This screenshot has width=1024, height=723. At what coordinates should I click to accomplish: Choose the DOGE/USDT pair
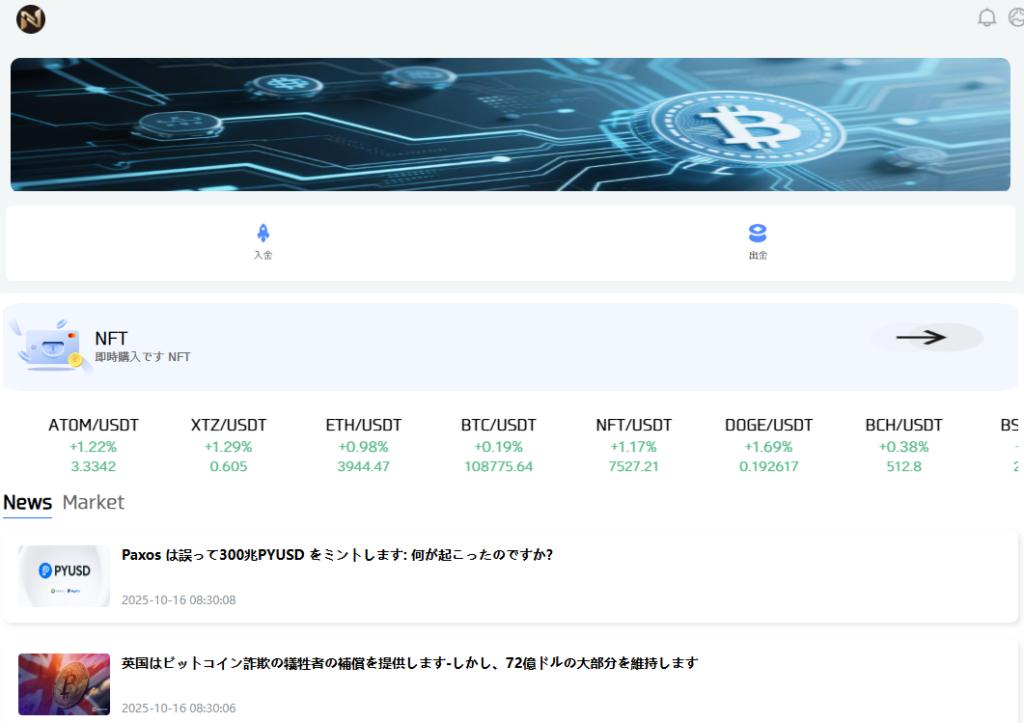768,445
